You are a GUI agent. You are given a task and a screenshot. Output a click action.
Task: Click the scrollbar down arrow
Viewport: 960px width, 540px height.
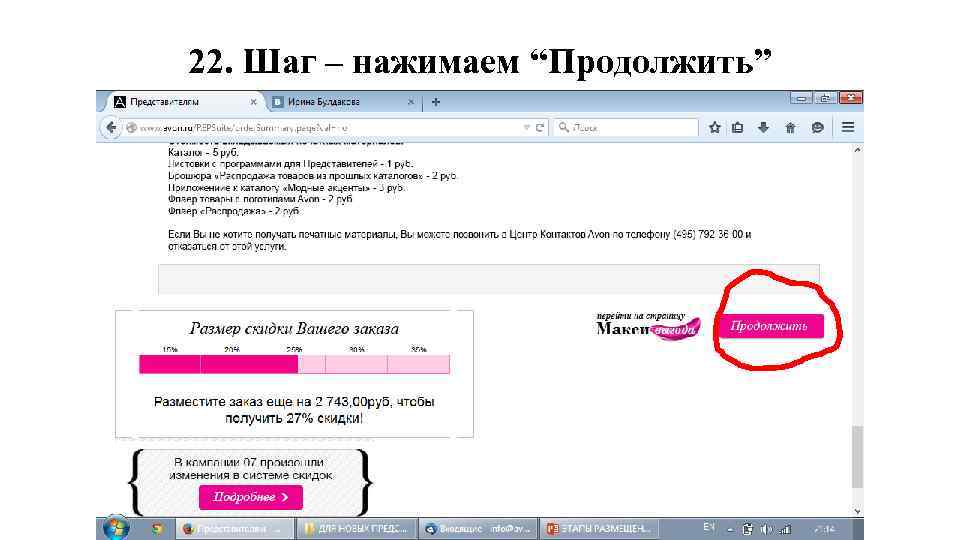pyautogui.click(x=857, y=511)
